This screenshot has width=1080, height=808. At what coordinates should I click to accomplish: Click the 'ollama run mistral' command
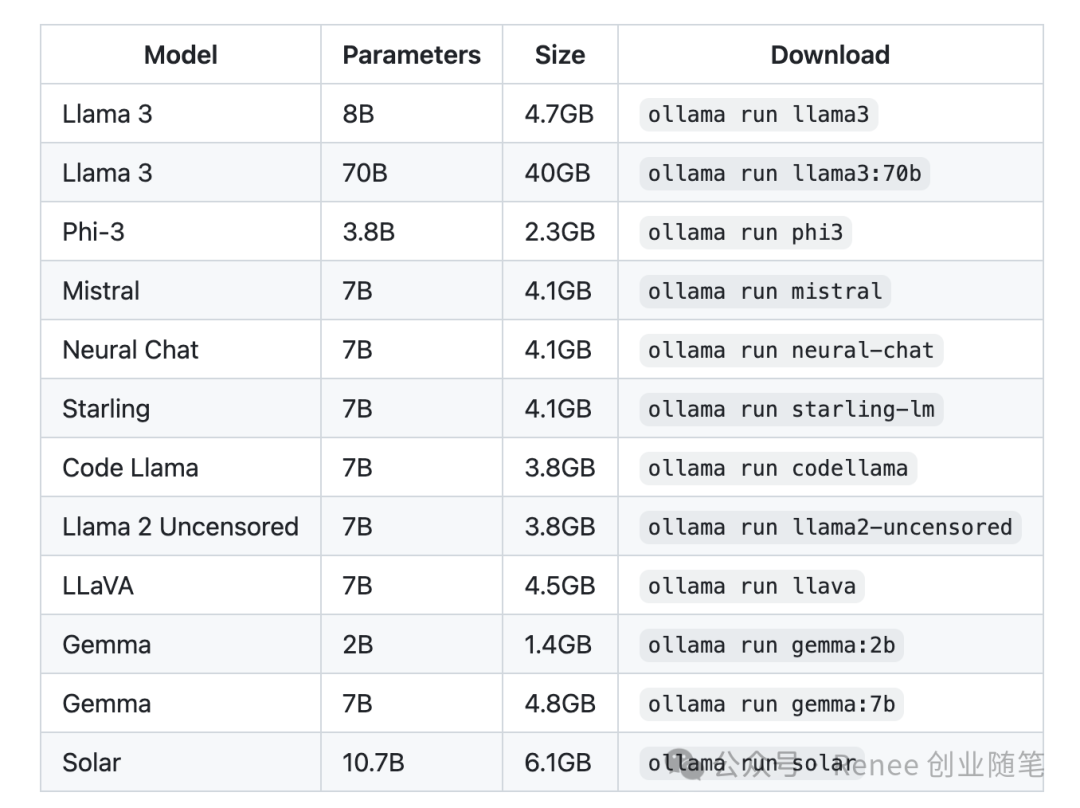coord(765,291)
